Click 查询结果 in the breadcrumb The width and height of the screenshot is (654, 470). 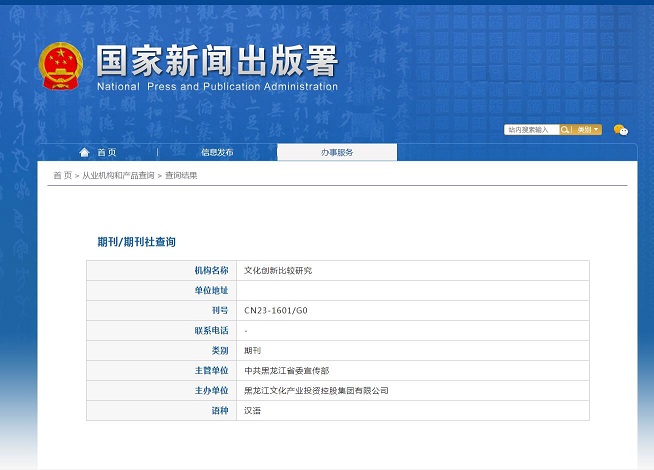coord(181,175)
